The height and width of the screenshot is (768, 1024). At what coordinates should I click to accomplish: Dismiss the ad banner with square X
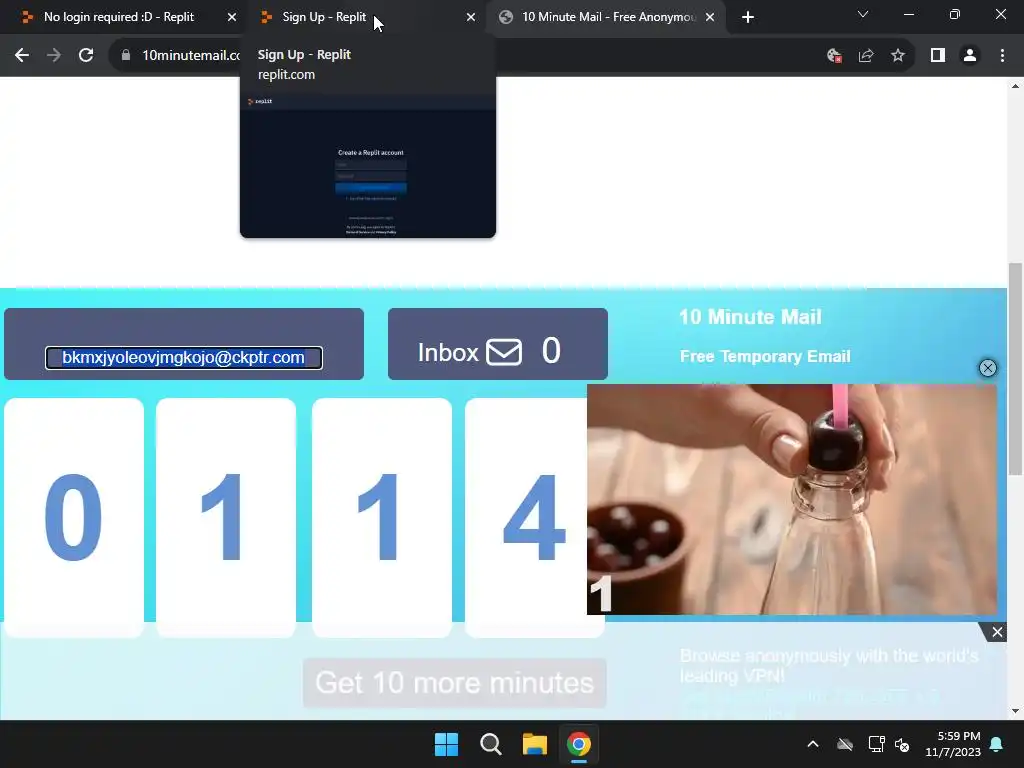pyautogui.click(x=997, y=632)
